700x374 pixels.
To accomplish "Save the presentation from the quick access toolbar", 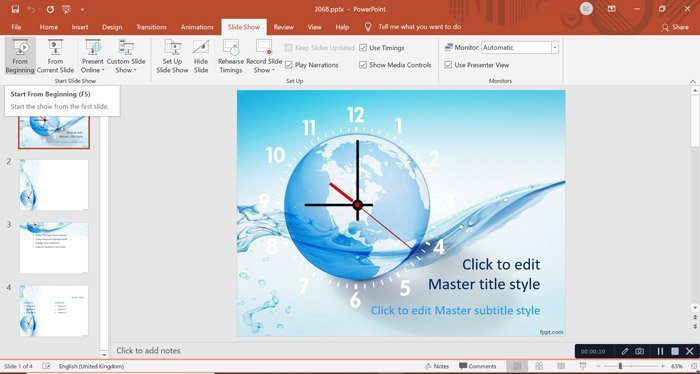I will click(15, 9).
